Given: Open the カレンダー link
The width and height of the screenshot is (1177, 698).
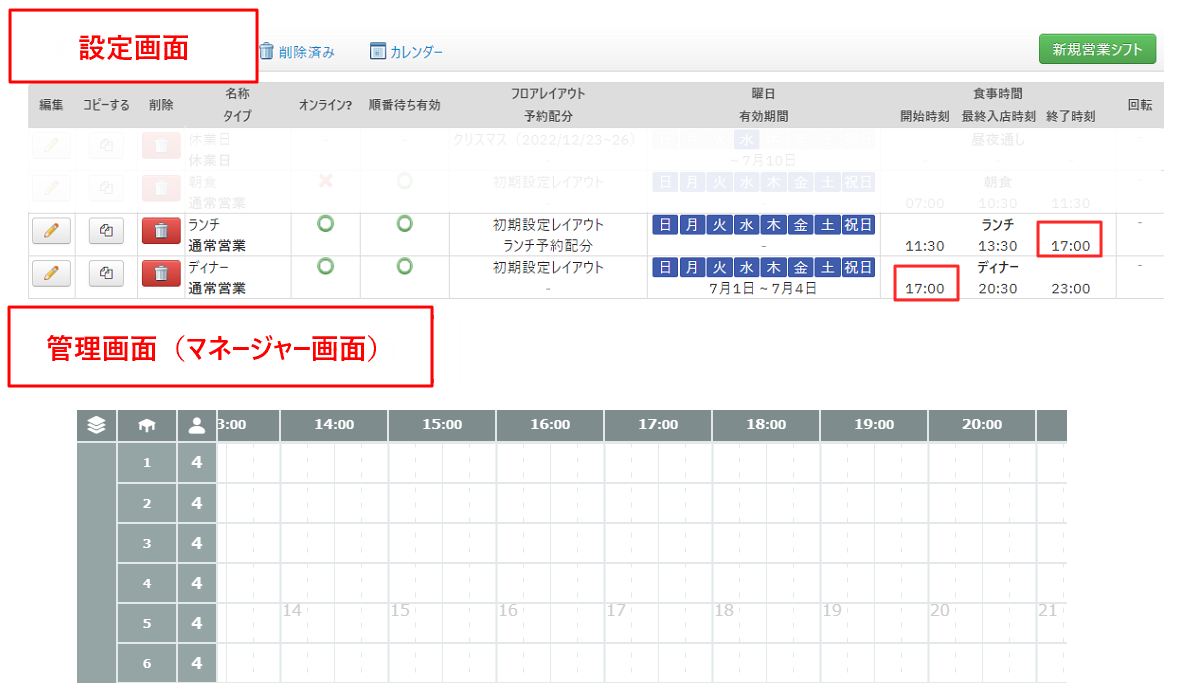Looking at the screenshot, I should pos(406,52).
